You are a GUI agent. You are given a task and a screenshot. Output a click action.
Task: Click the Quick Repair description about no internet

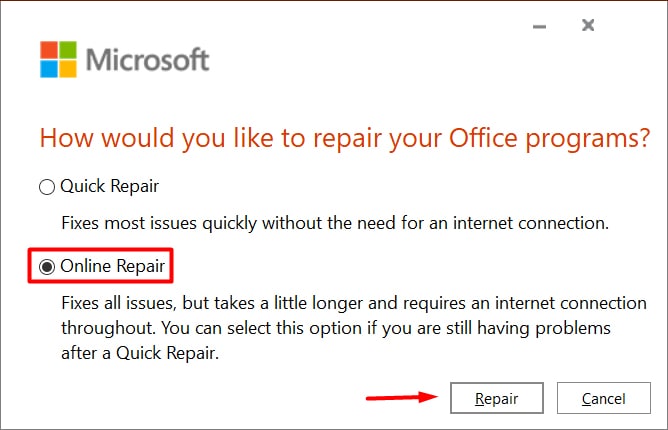335,223
